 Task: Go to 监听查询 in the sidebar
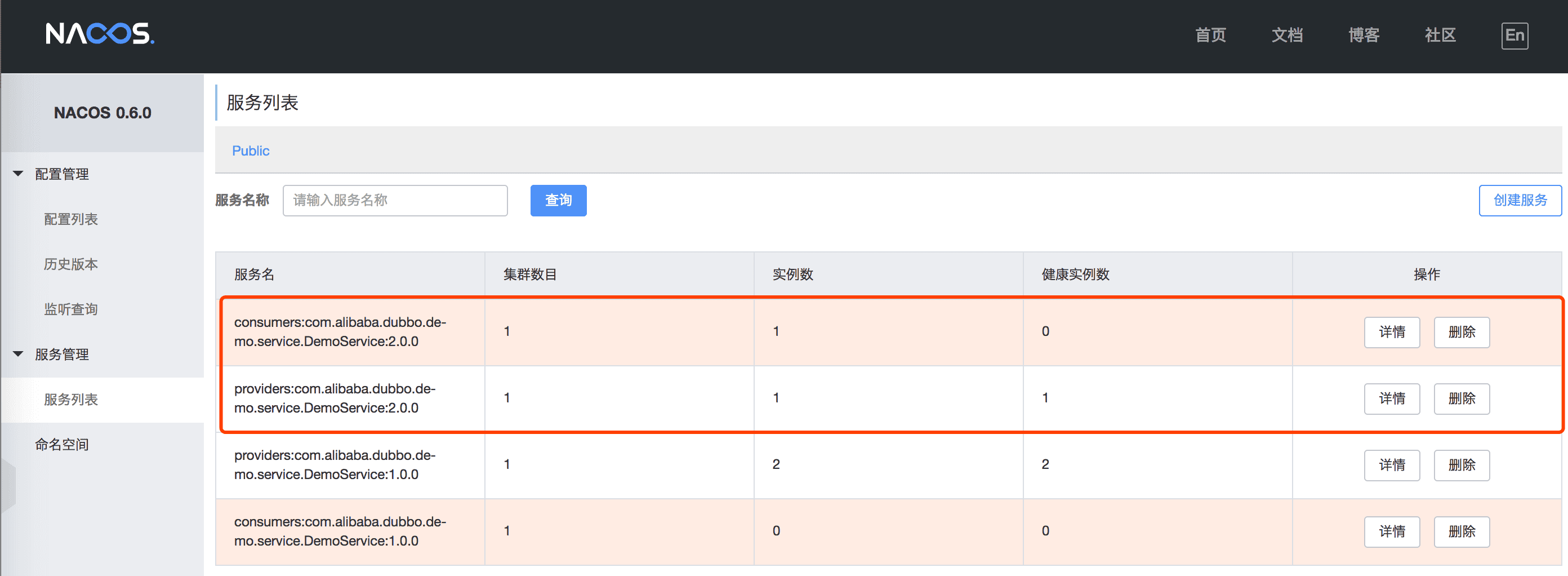coord(70,309)
